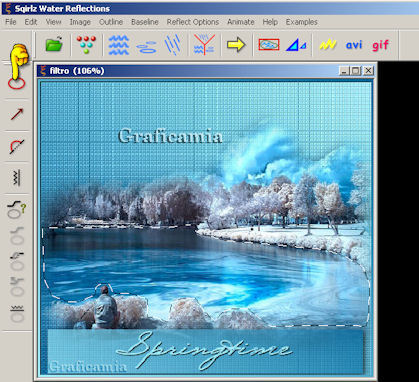This screenshot has width=419, height=382.
Task: Select the red arrow line tool
Action: (x=17, y=114)
